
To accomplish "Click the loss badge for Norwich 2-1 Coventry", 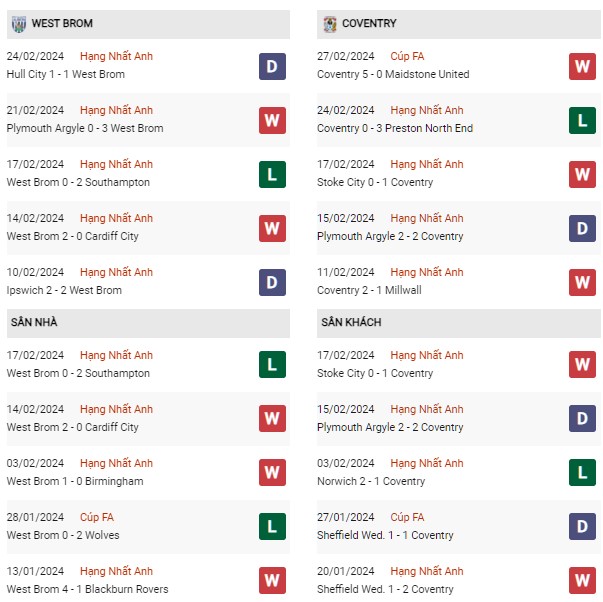I will (x=582, y=473).
